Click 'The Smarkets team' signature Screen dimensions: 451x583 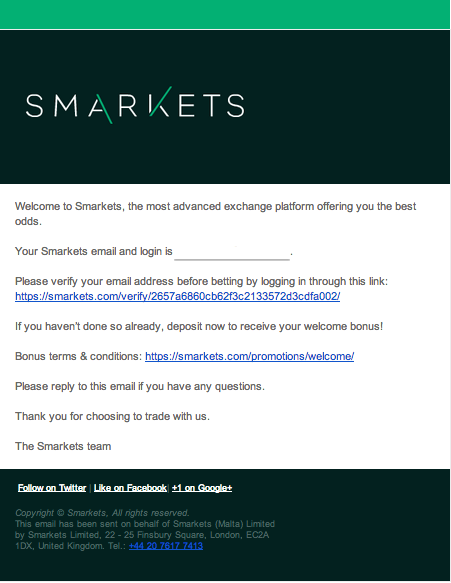63,446
